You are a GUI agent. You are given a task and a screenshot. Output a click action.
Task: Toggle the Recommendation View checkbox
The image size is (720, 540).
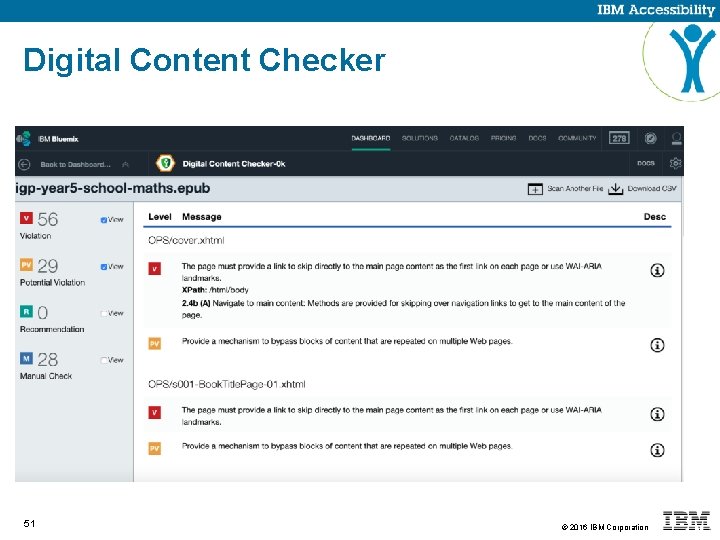(x=104, y=314)
